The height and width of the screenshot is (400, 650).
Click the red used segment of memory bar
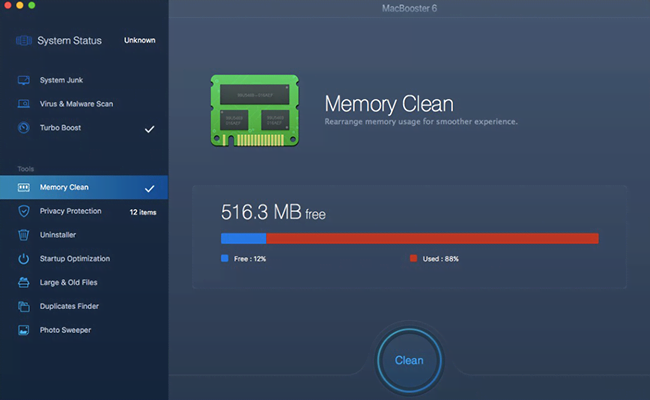[432, 238]
